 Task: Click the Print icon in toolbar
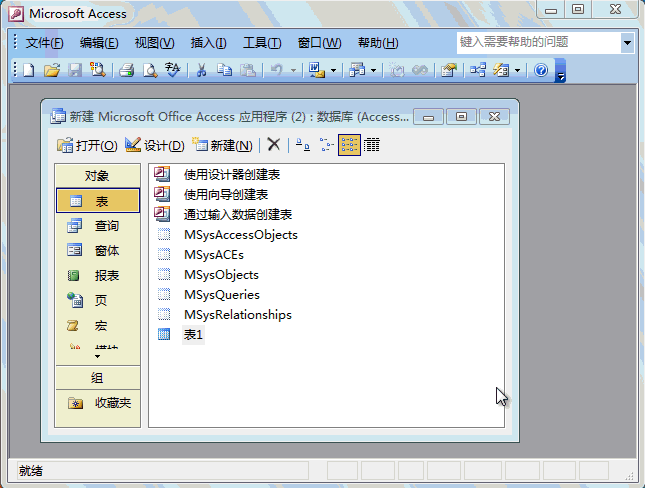pos(127,70)
